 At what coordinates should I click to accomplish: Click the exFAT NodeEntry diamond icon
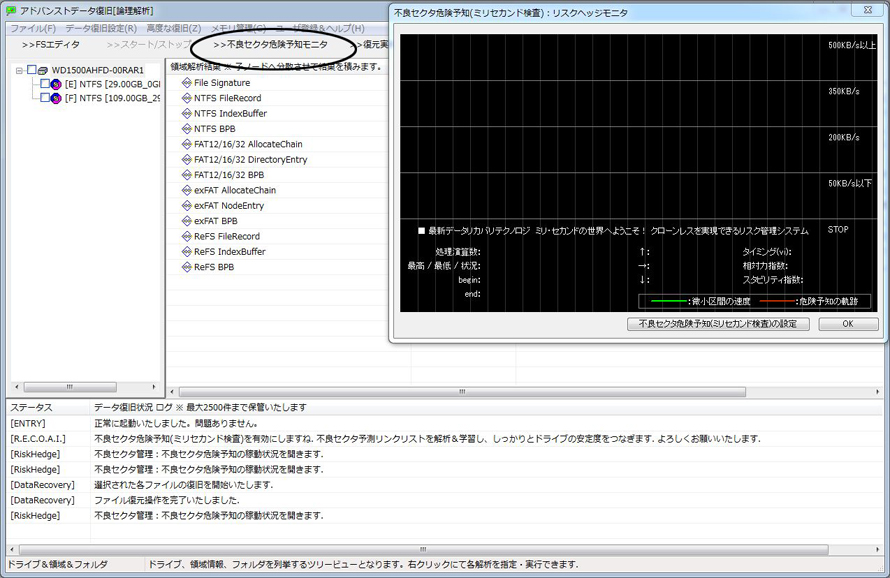(x=187, y=206)
